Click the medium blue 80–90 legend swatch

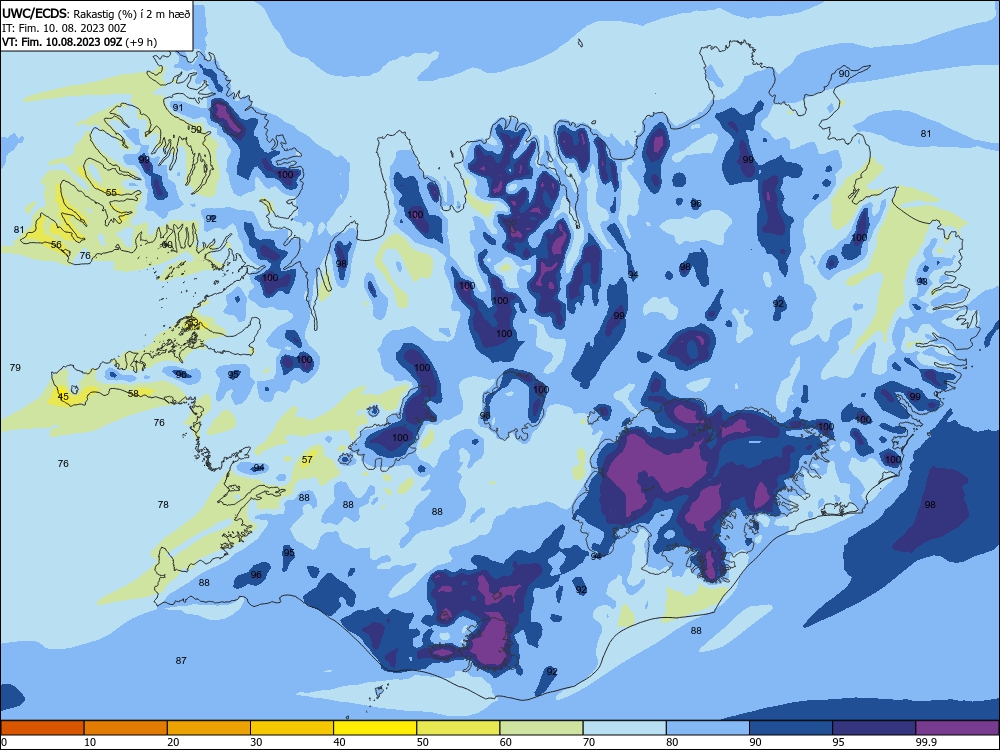pyautogui.click(x=707, y=728)
